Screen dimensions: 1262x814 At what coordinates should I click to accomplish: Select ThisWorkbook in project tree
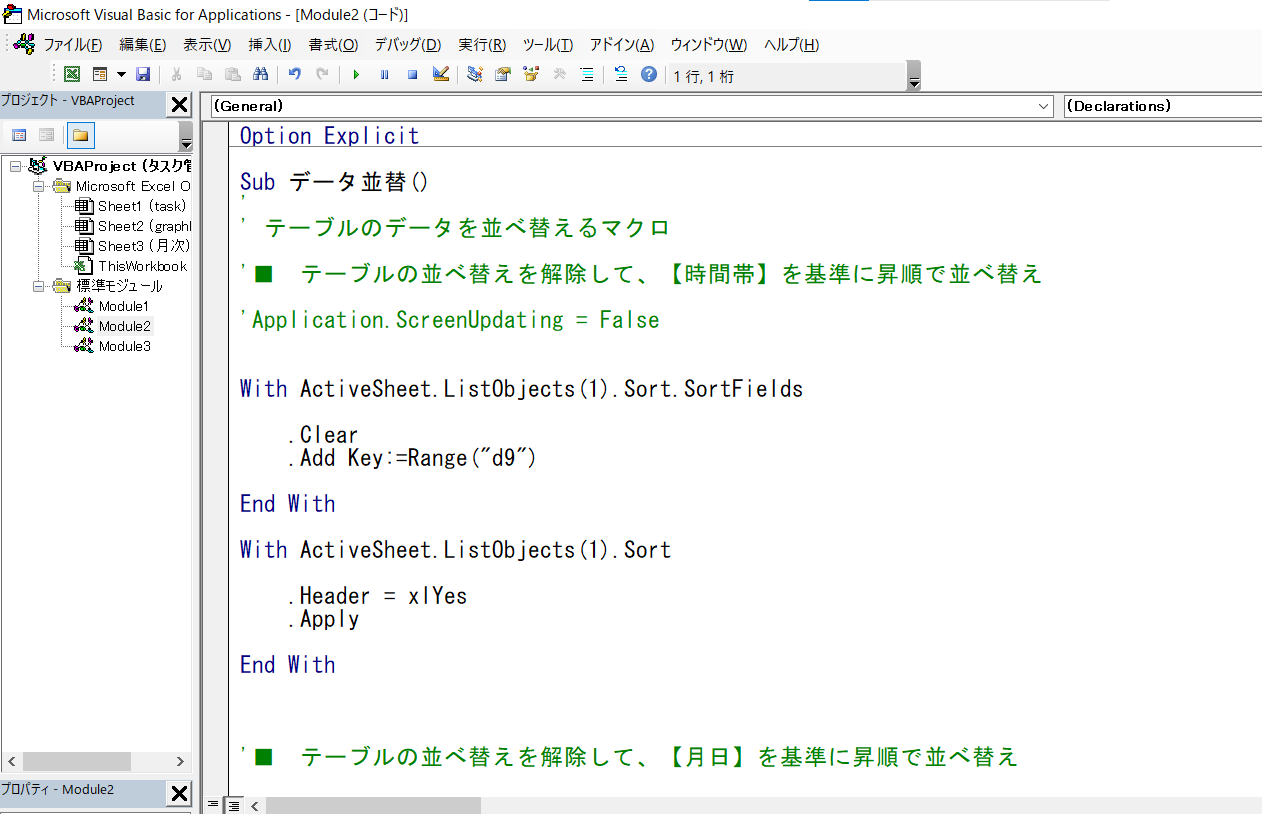(142, 266)
